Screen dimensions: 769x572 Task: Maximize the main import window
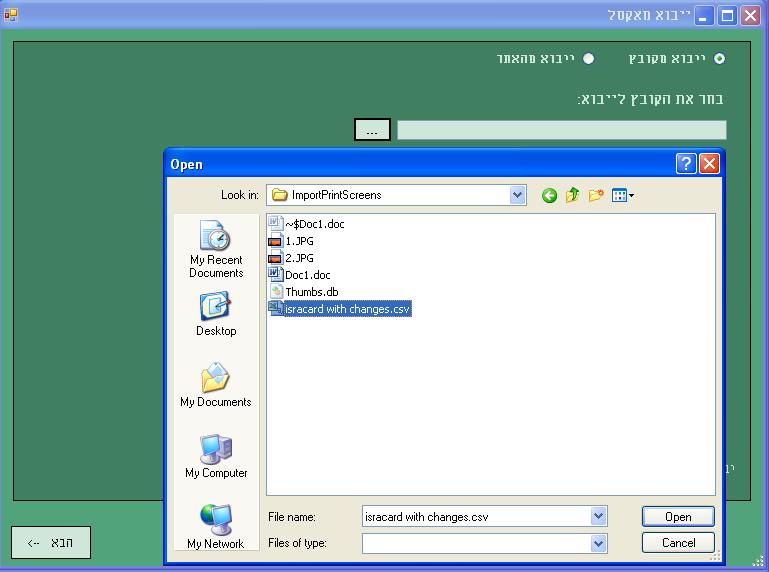[x=727, y=15]
